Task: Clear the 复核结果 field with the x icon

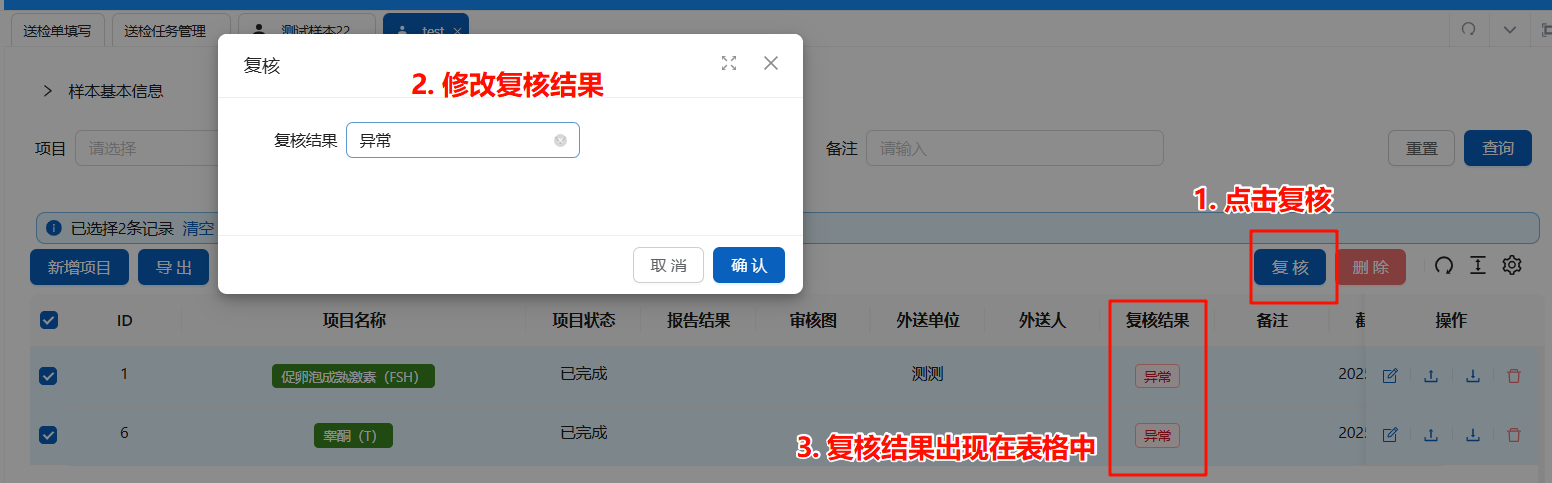Action: coord(560,141)
